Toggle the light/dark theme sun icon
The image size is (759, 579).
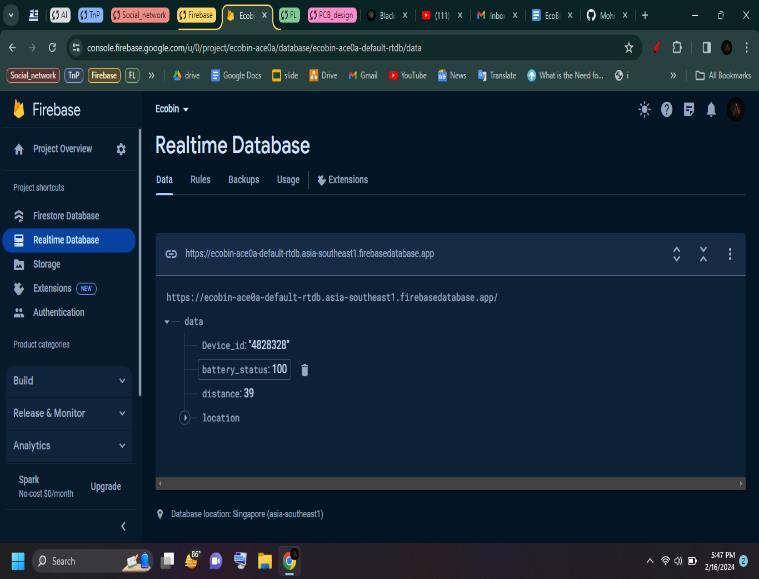coord(644,109)
